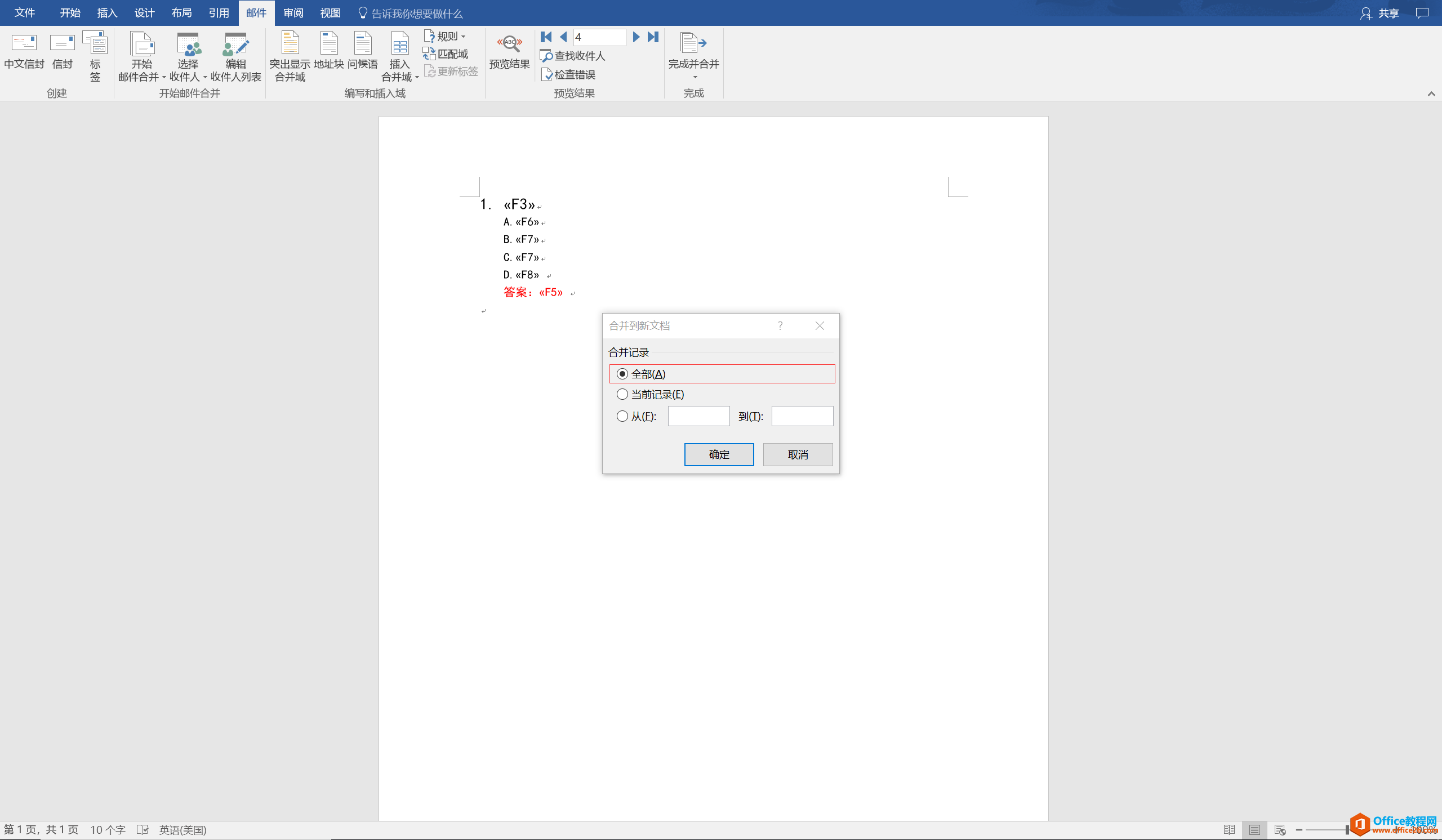Screen dimensions: 1442x840
Task: Click the Cancel (取消) button
Action: point(798,454)
